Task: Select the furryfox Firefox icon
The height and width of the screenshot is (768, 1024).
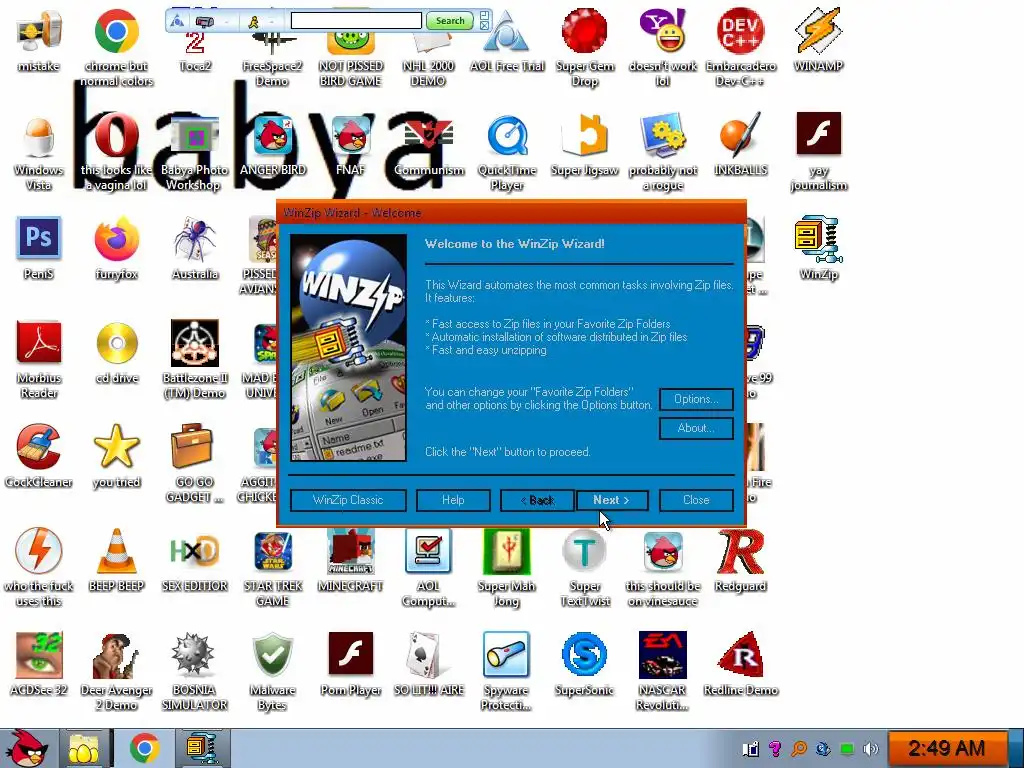Action: pyautogui.click(x=116, y=248)
